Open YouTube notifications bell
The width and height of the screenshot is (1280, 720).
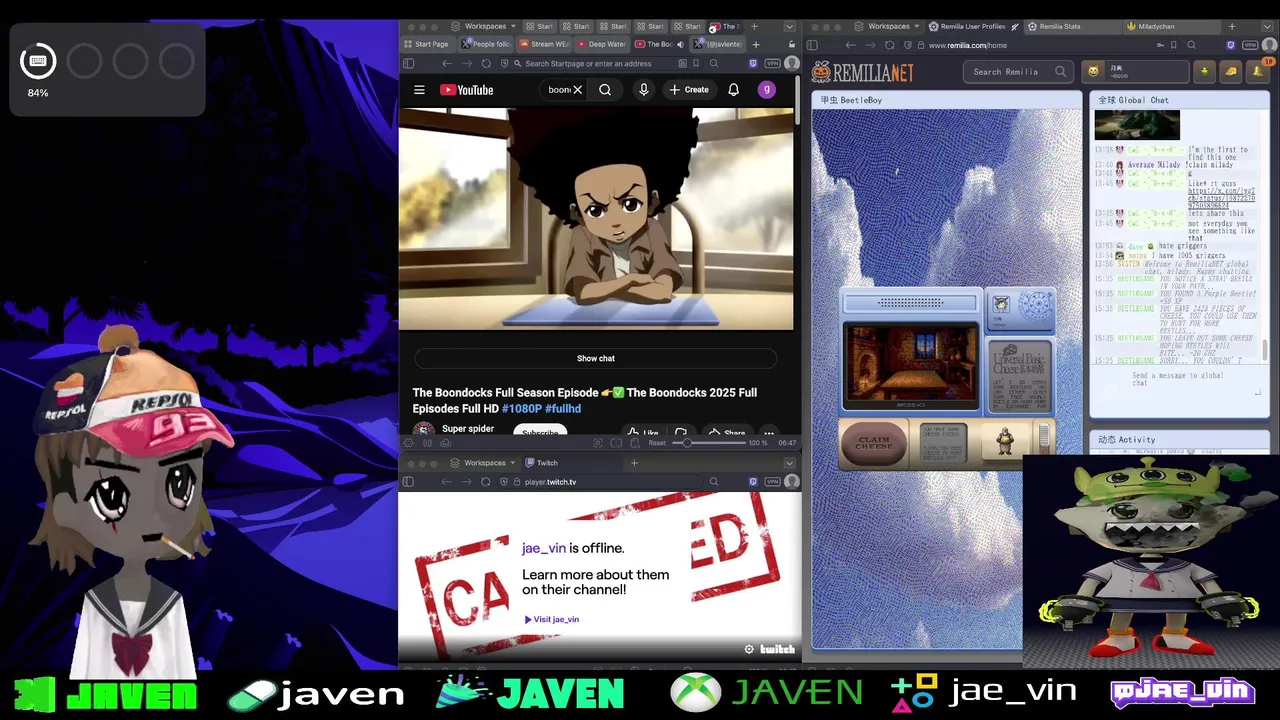[733, 90]
